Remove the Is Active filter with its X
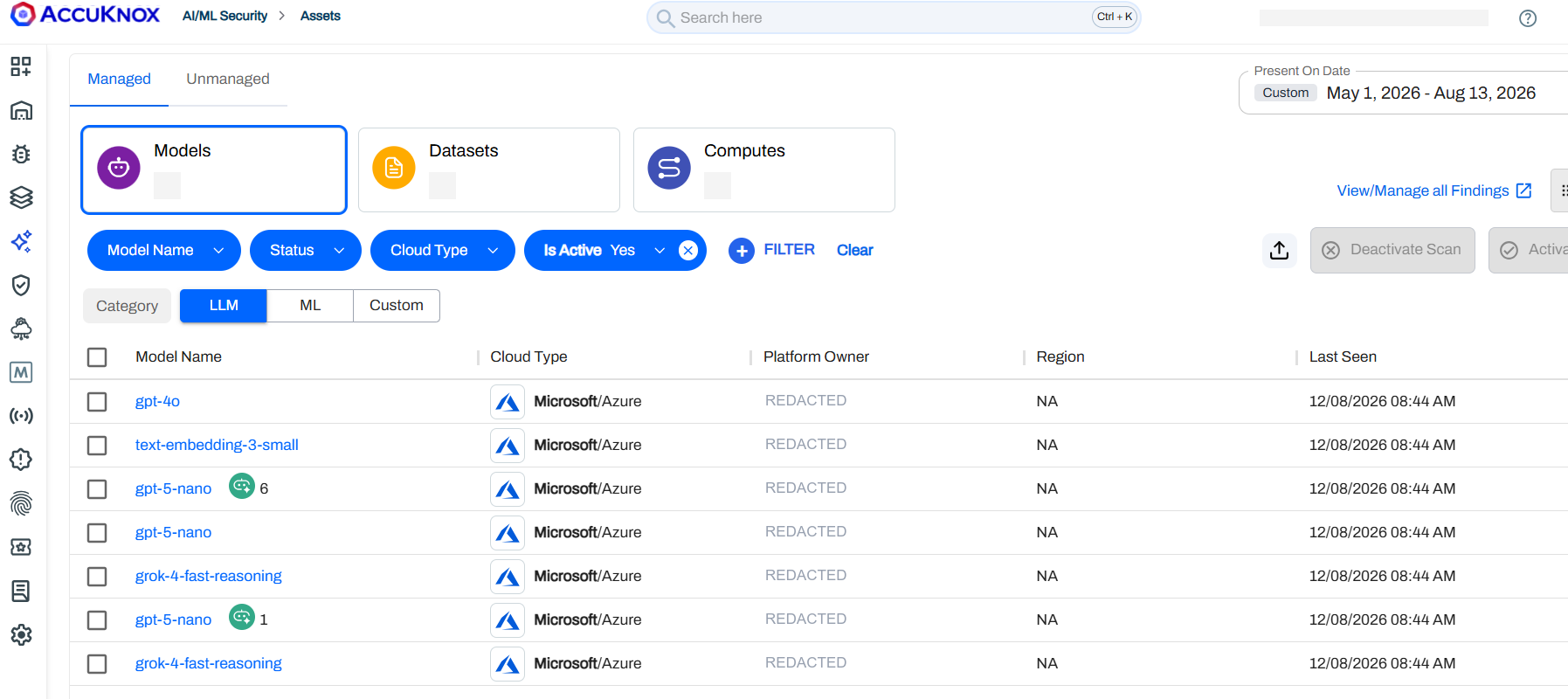 (688, 251)
